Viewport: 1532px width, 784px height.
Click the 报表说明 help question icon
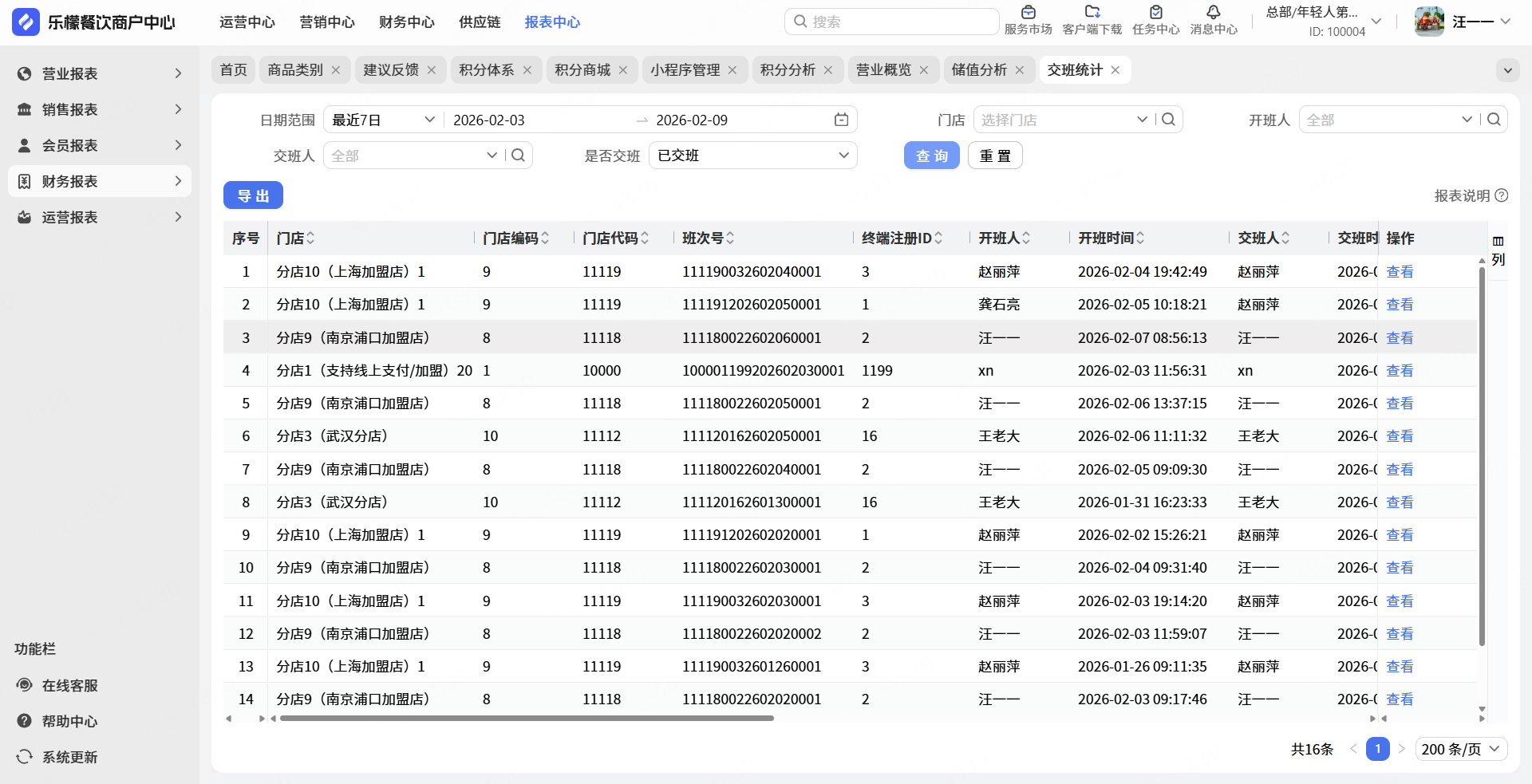[1502, 195]
